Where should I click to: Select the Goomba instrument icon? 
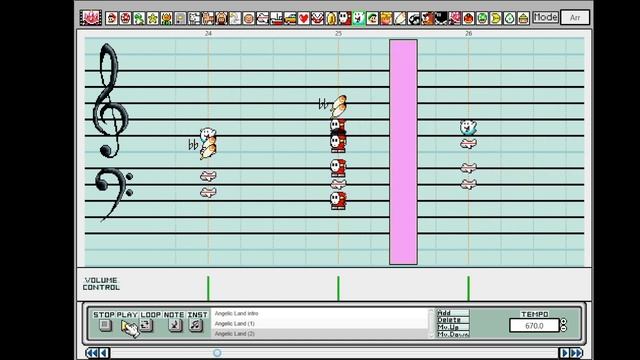pyautogui.click(x=427, y=18)
